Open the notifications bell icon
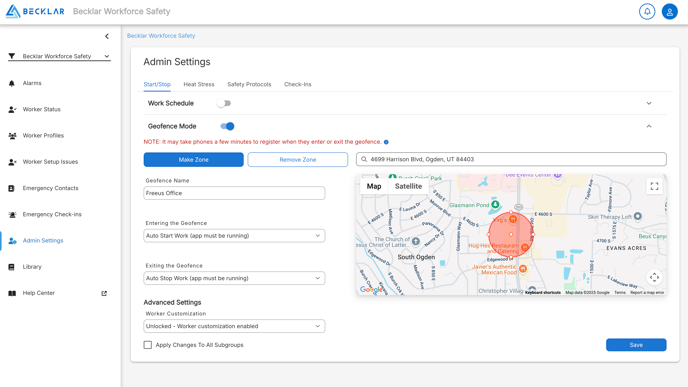This screenshot has height=387, width=688. 647,11
